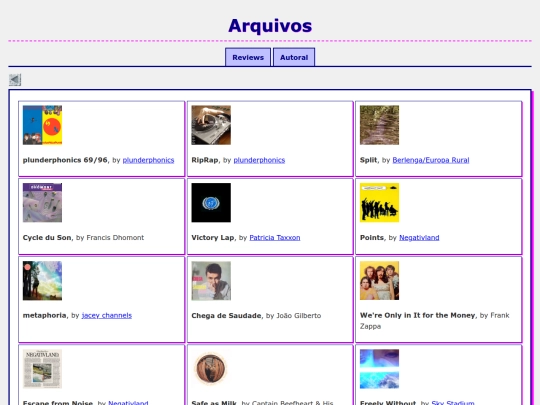Visit the Sky Stadium artist link
The height and width of the screenshot is (405, 540).
point(453,402)
